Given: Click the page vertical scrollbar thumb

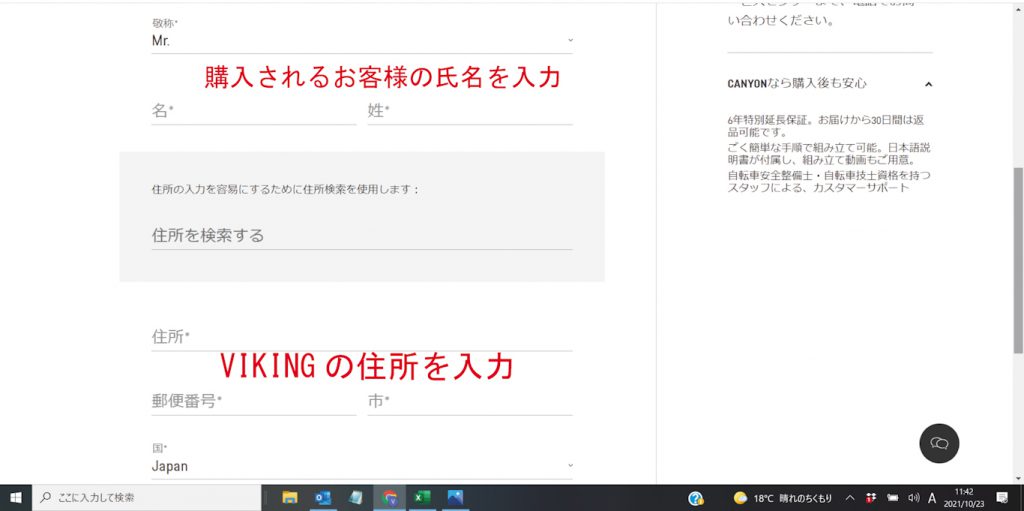Looking at the screenshot, I should [x=1018, y=250].
